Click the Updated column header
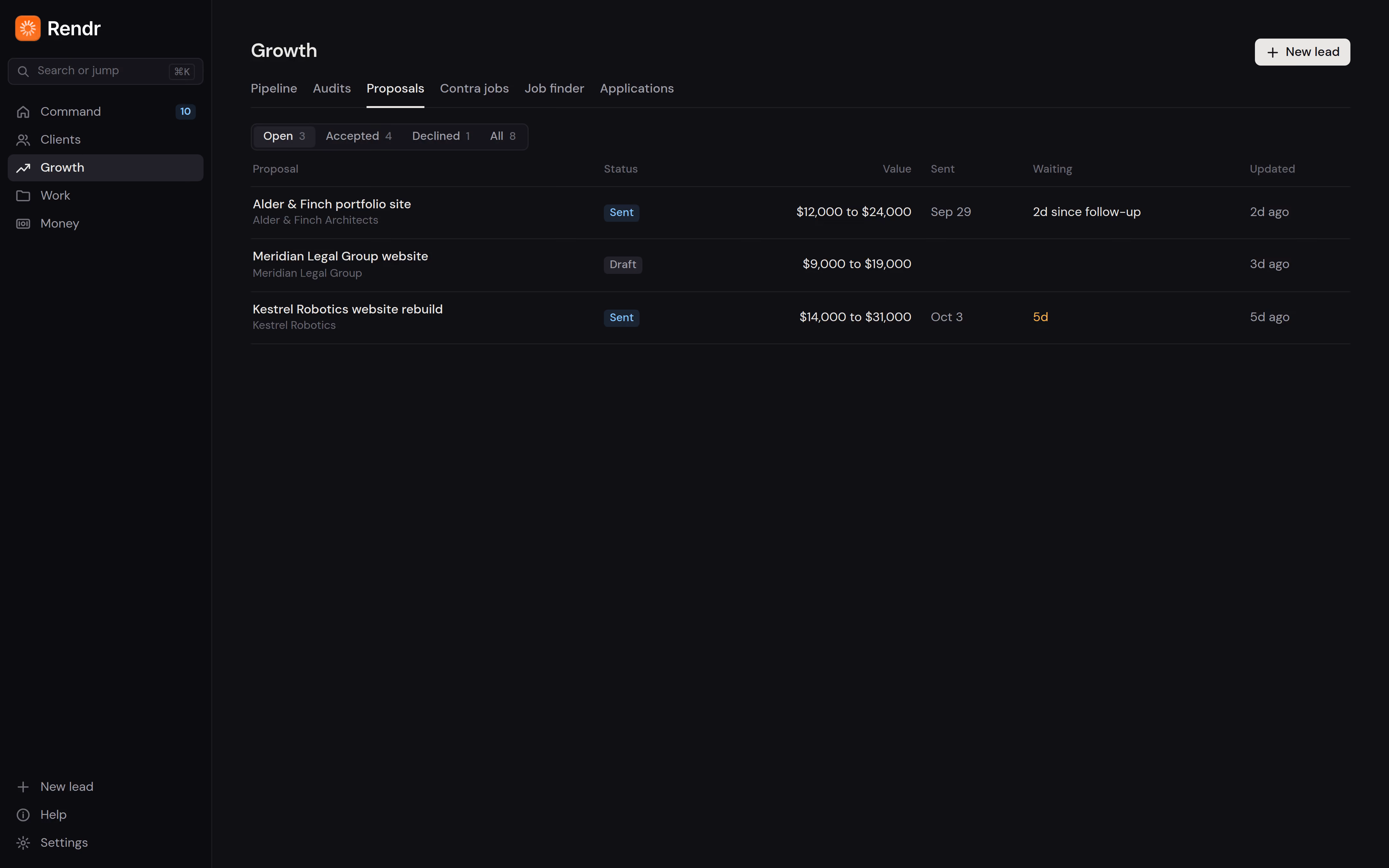Image resolution: width=1389 pixels, height=868 pixels. coord(1272,169)
